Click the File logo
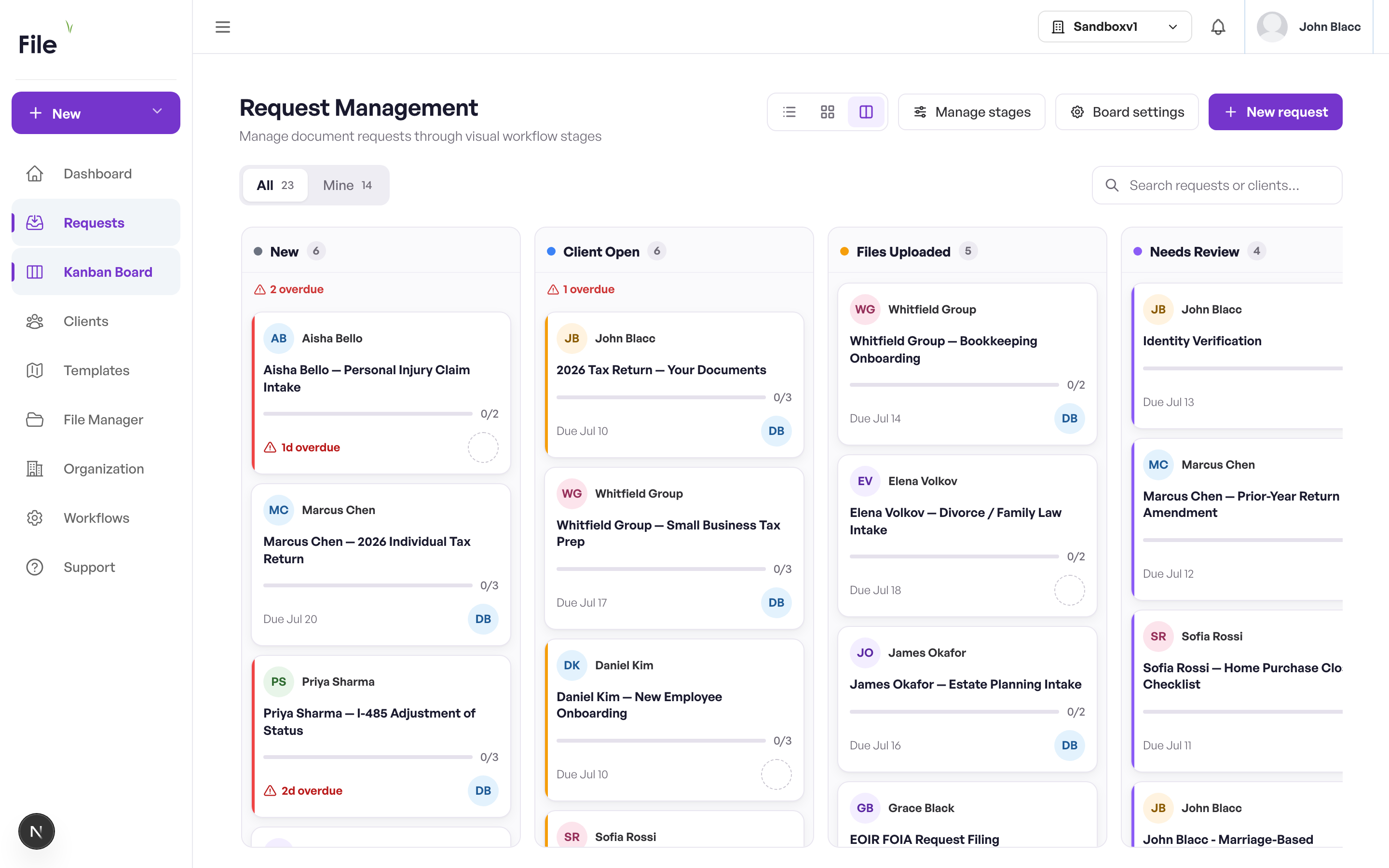 (x=46, y=39)
